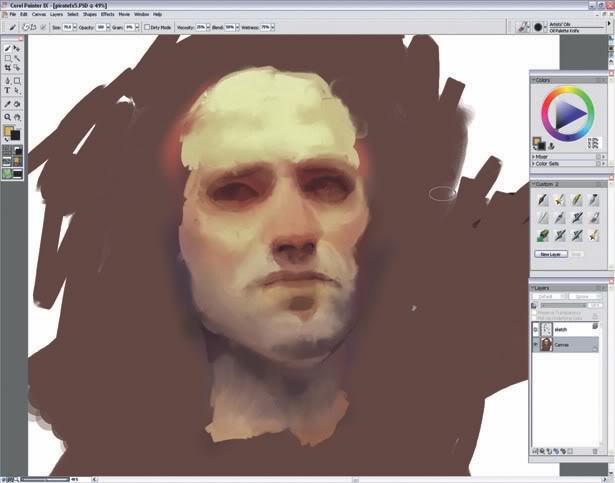Toggle visibility of the Canvas layer
The height and width of the screenshot is (483, 615).
point(536,344)
